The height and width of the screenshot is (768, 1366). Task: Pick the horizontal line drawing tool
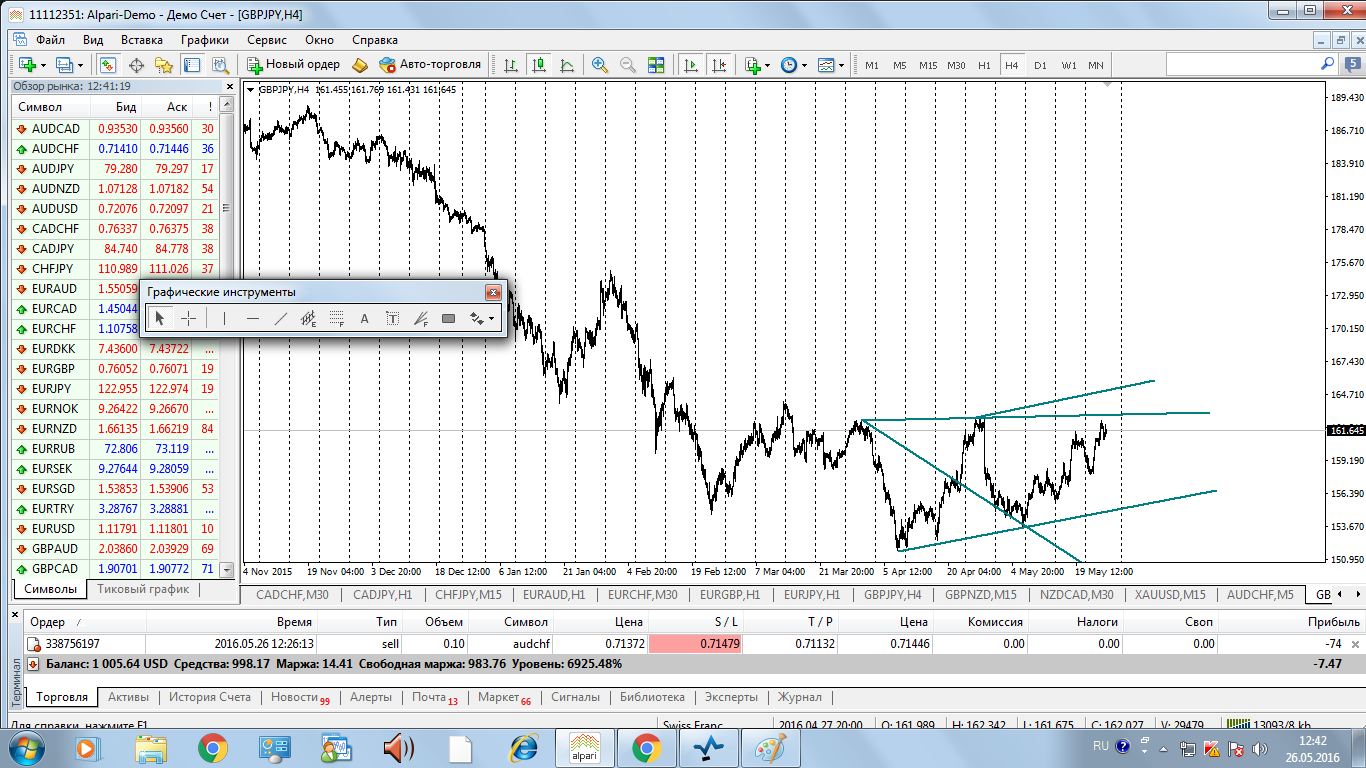(x=253, y=319)
